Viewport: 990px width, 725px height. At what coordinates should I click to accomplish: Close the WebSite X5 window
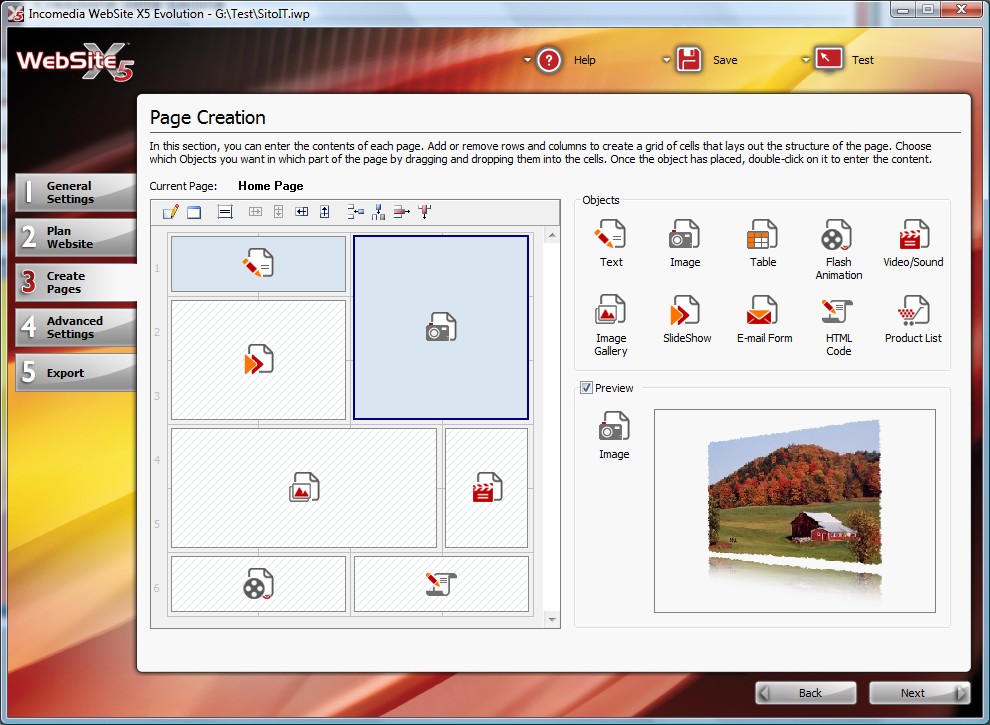pyautogui.click(x=962, y=9)
